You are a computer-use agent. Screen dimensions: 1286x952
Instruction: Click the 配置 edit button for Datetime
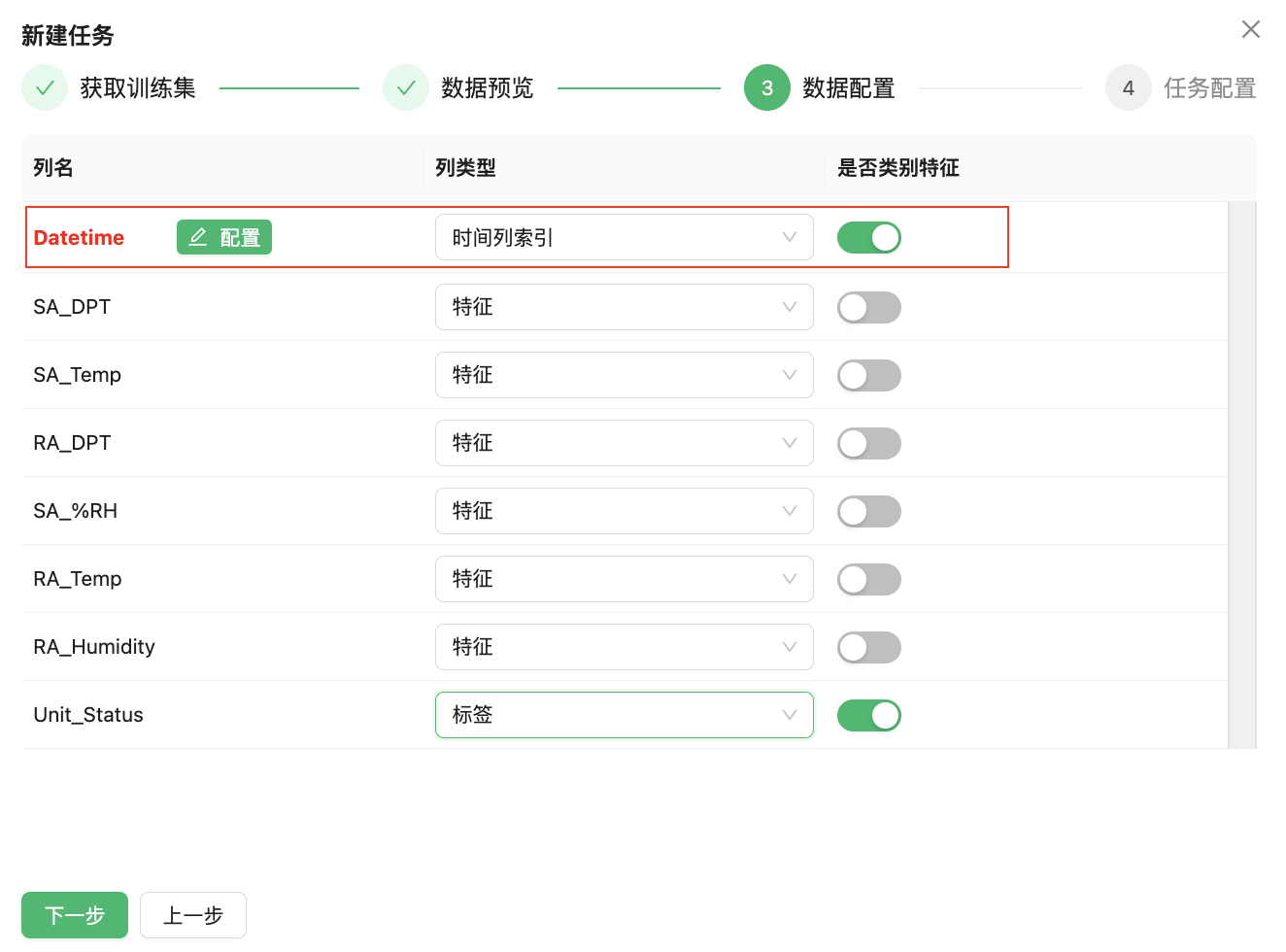coord(224,237)
